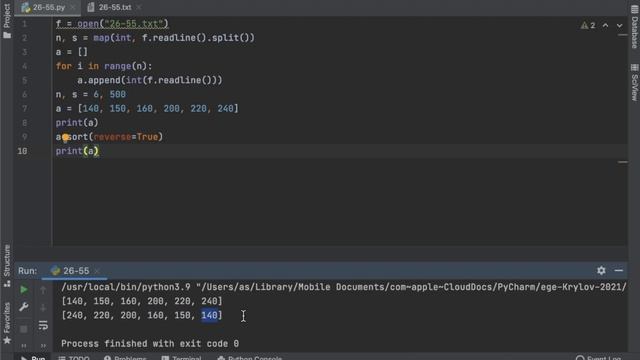Click line number 1 in gutter
This screenshot has width=640, height=360.
[24, 24]
